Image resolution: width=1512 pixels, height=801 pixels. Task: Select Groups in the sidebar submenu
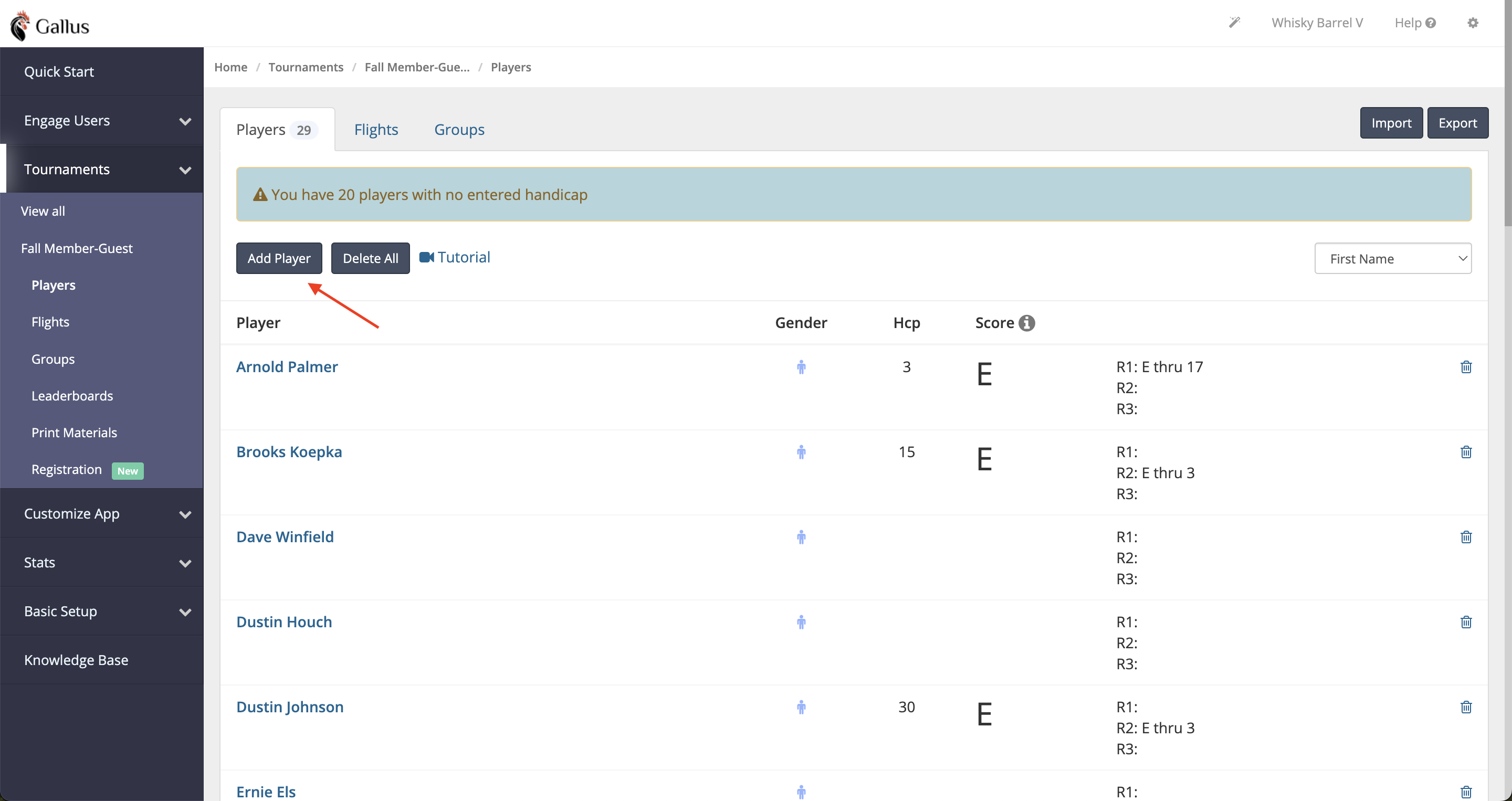[53, 359]
